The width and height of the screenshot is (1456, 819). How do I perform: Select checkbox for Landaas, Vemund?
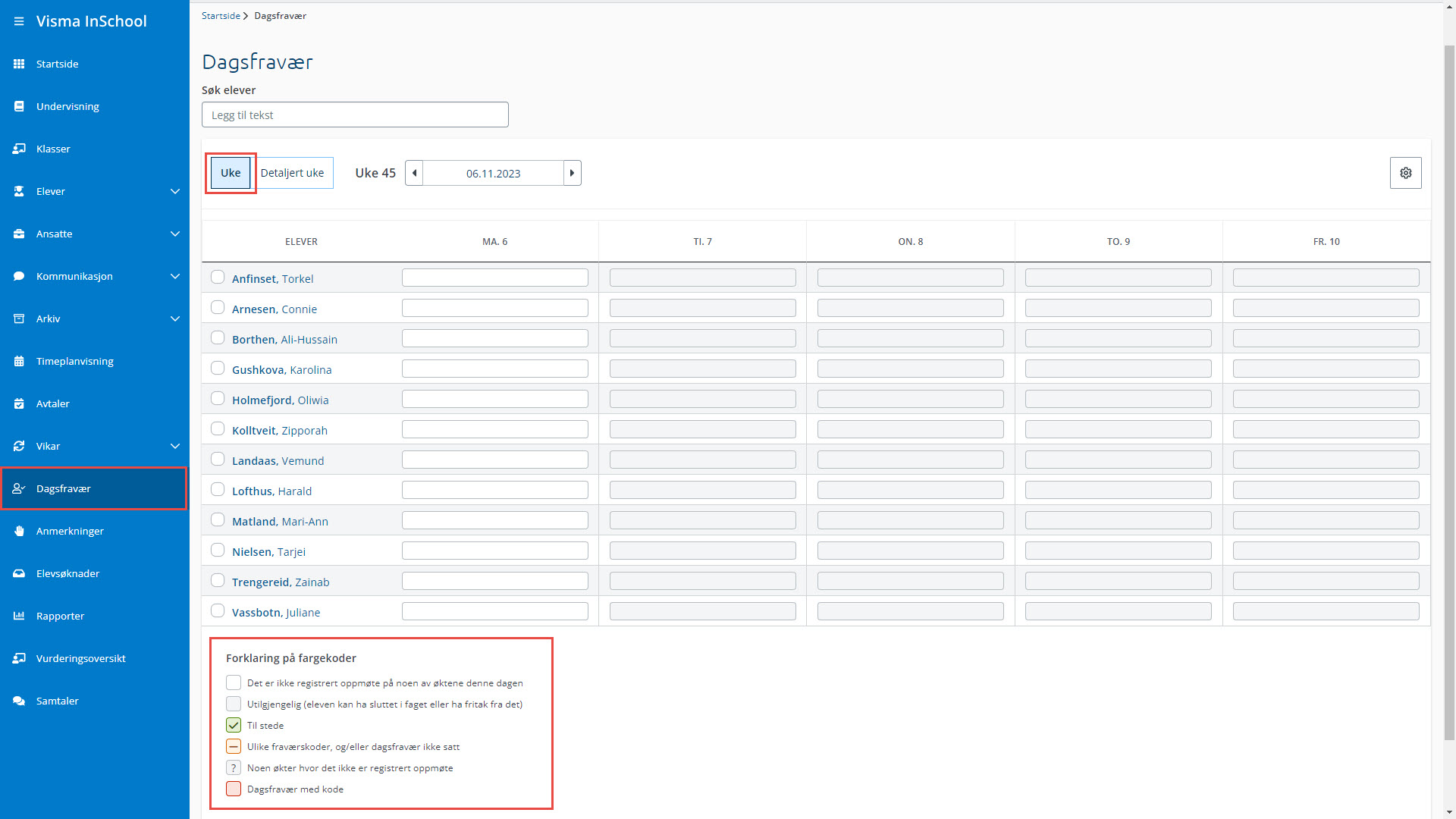tap(218, 460)
